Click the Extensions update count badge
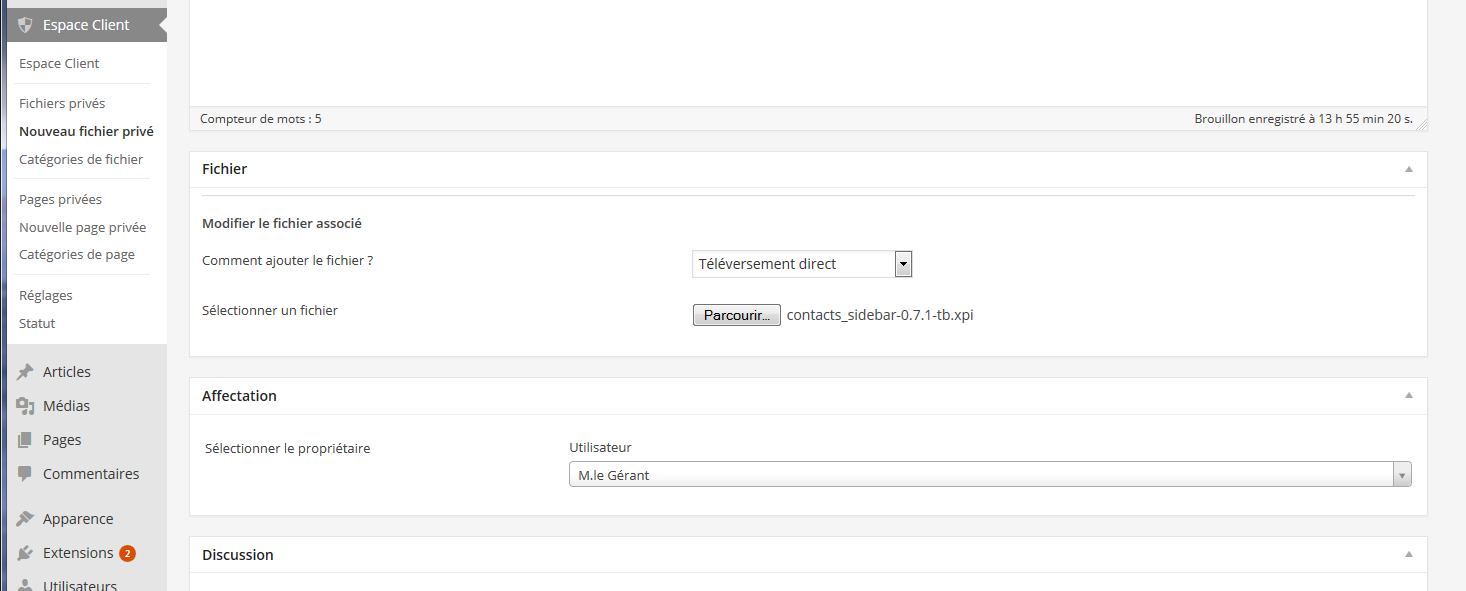1466x591 pixels. 127,553
